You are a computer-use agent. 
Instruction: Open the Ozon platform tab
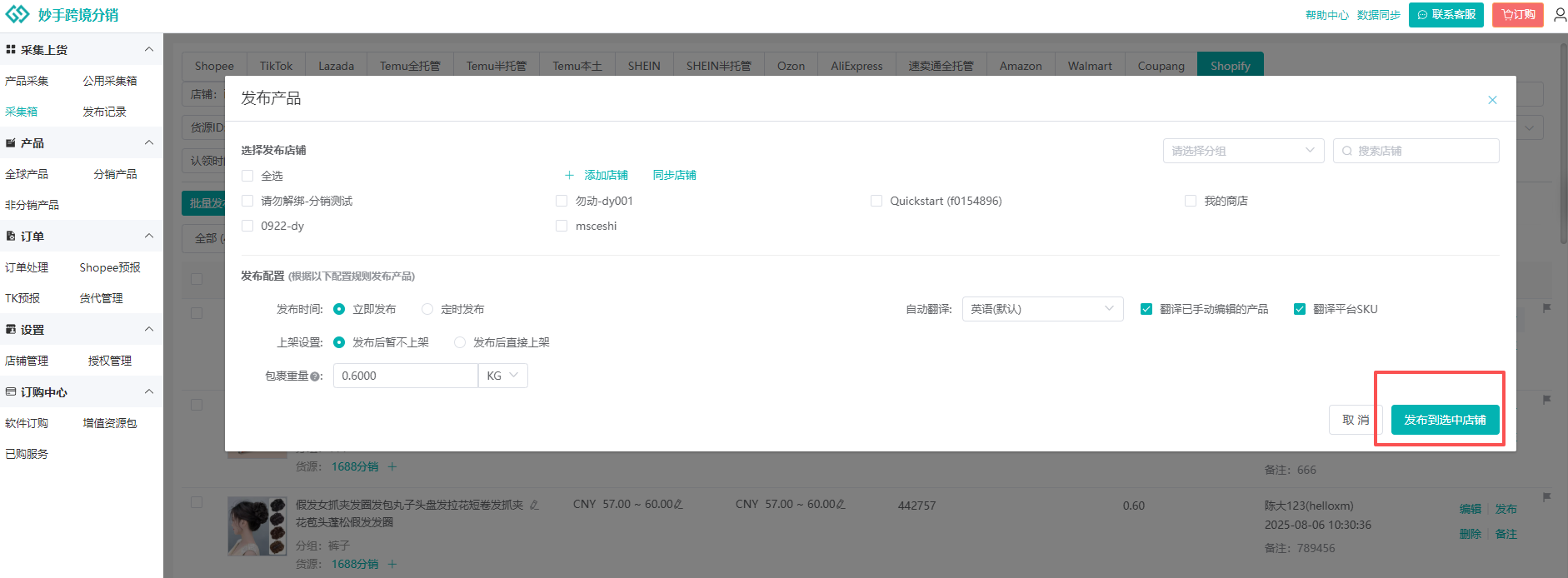click(791, 65)
